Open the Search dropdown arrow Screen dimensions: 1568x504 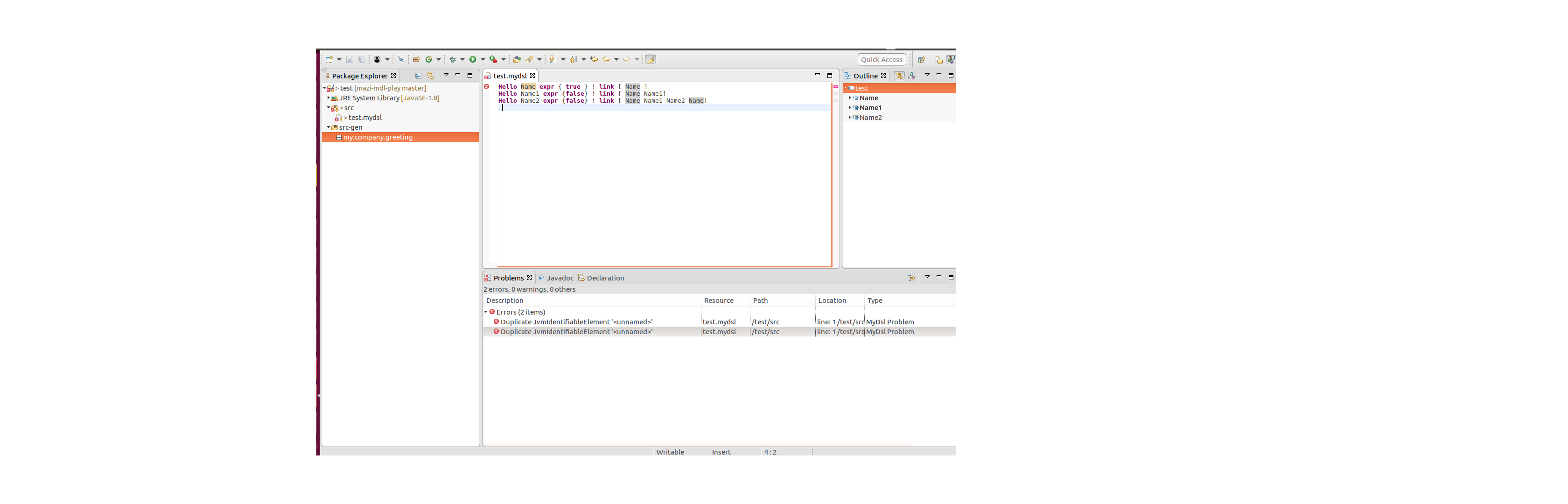click(539, 60)
